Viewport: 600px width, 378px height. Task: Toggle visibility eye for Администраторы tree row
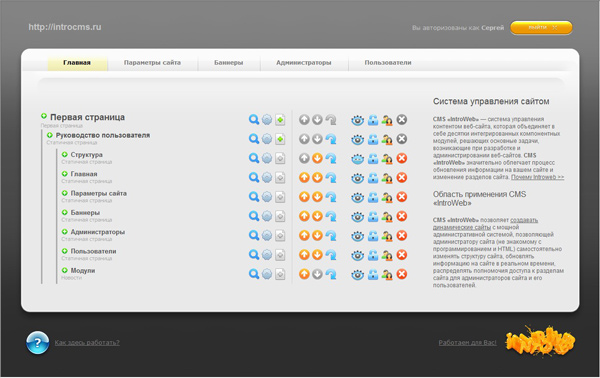coord(357,236)
